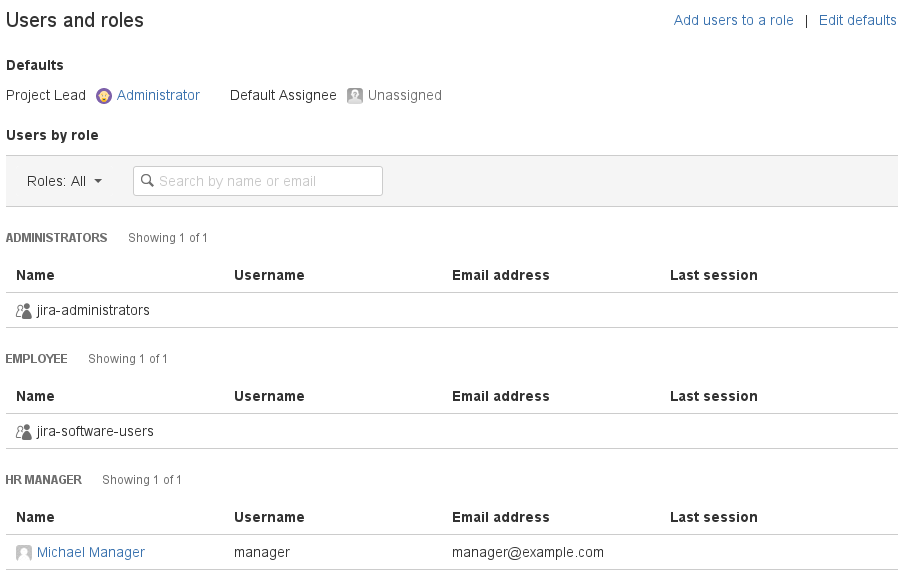904x579 pixels.
Task: Click the Unassigned default assignee avatar icon
Action: click(355, 96)
